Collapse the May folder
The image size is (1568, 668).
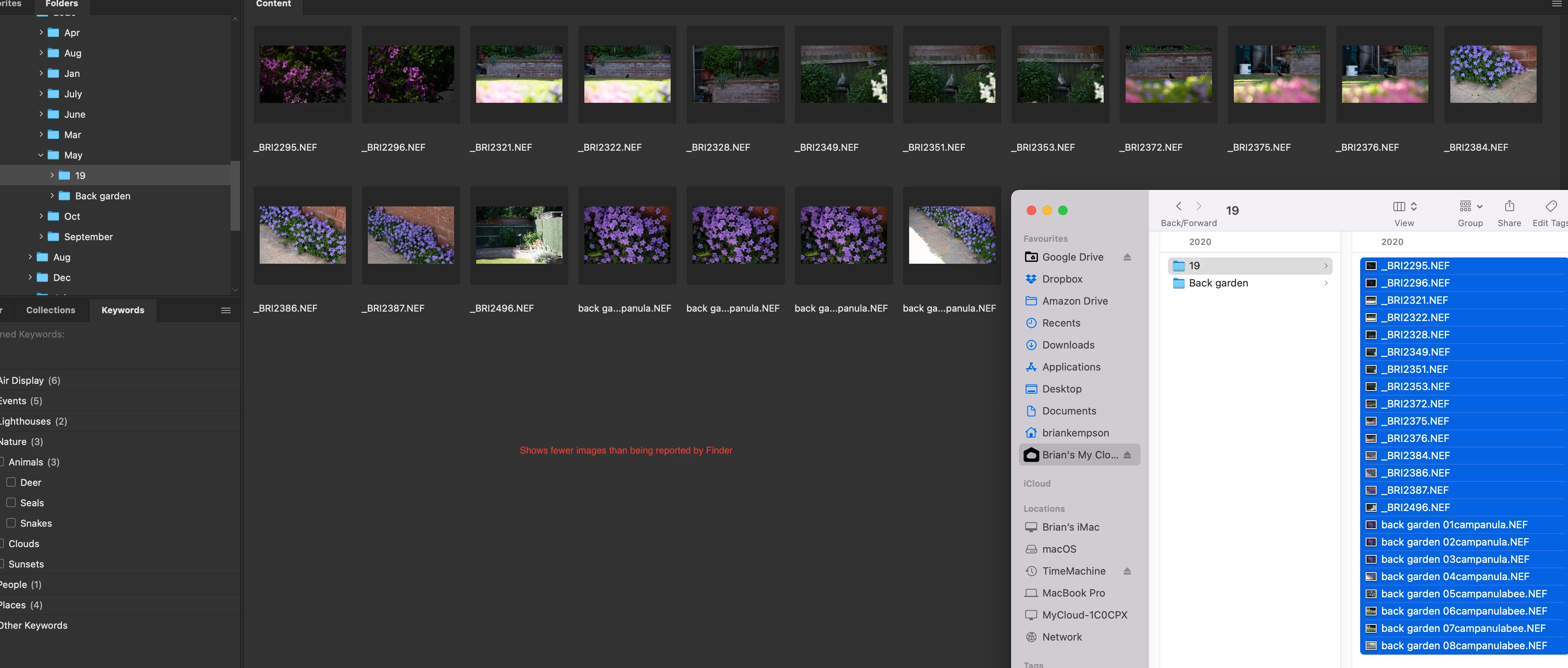[x=41, y=155]
